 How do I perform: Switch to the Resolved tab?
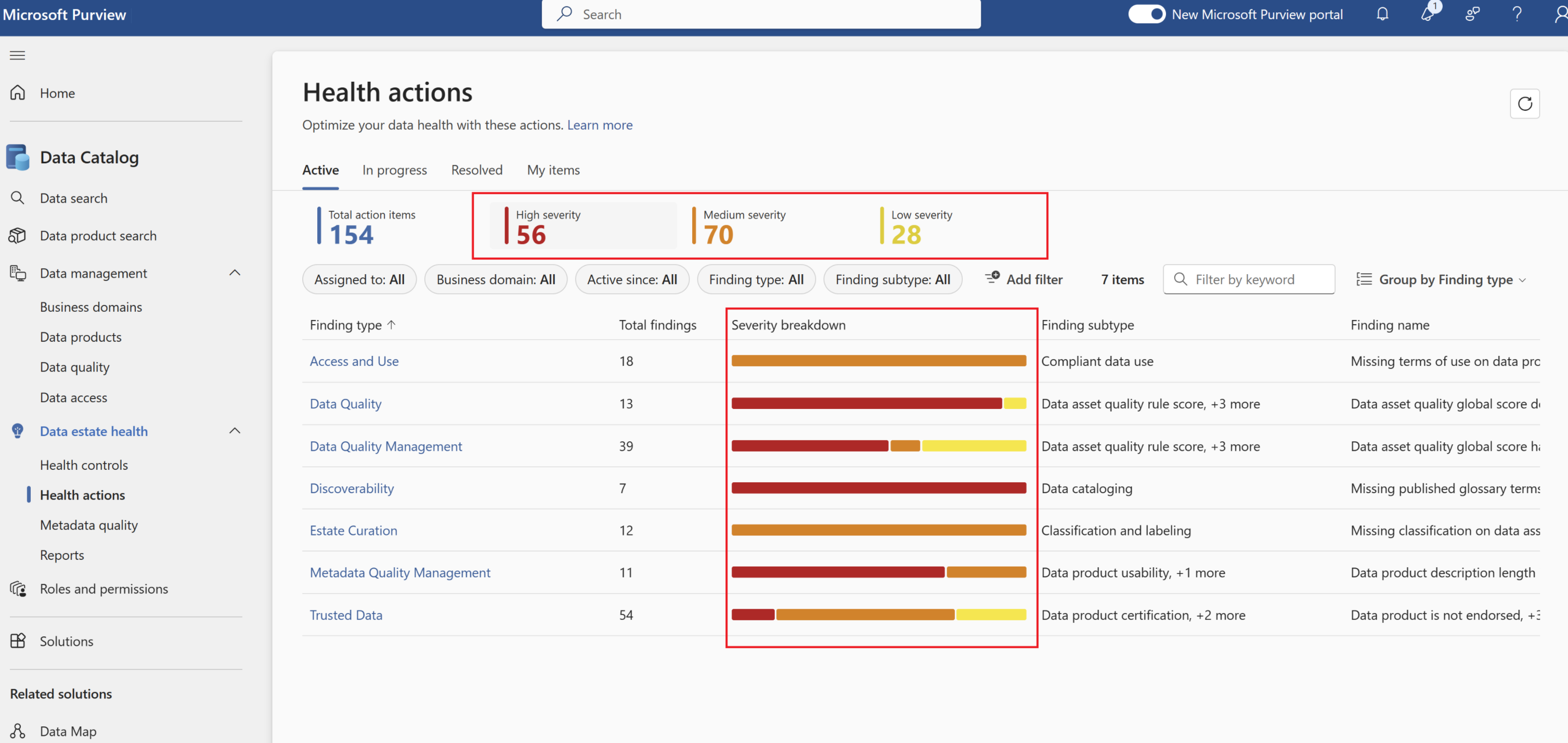point(476,170)
